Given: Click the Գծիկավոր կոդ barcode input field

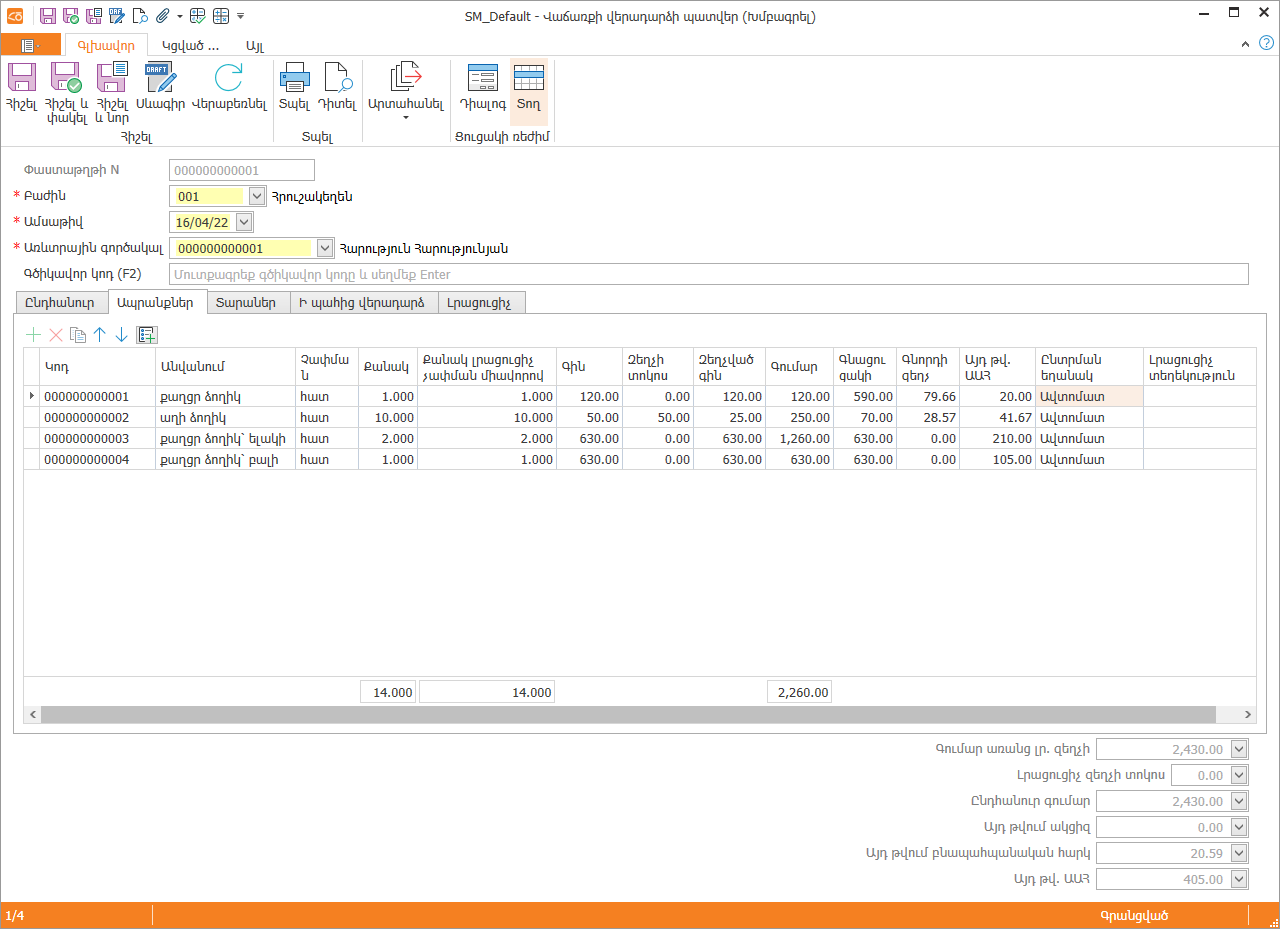Looking at the screenshot, I should (709, 274).
